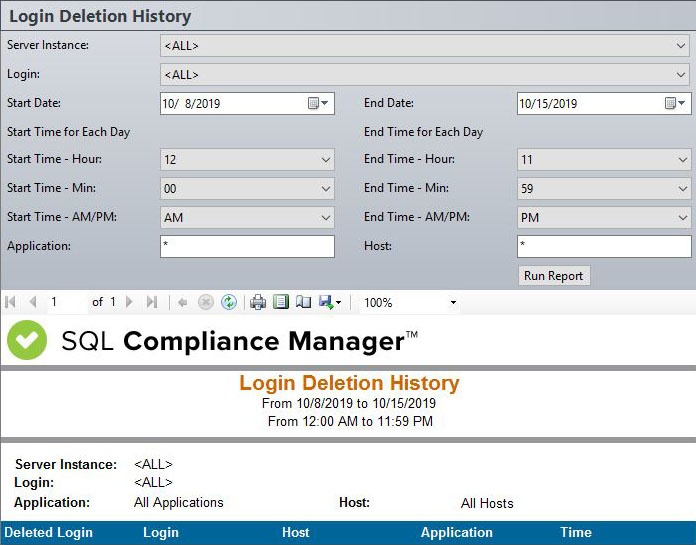Expand the Login dropdown list
The height and width of the screenshot is (545, 696).
(x=681, y=75)
